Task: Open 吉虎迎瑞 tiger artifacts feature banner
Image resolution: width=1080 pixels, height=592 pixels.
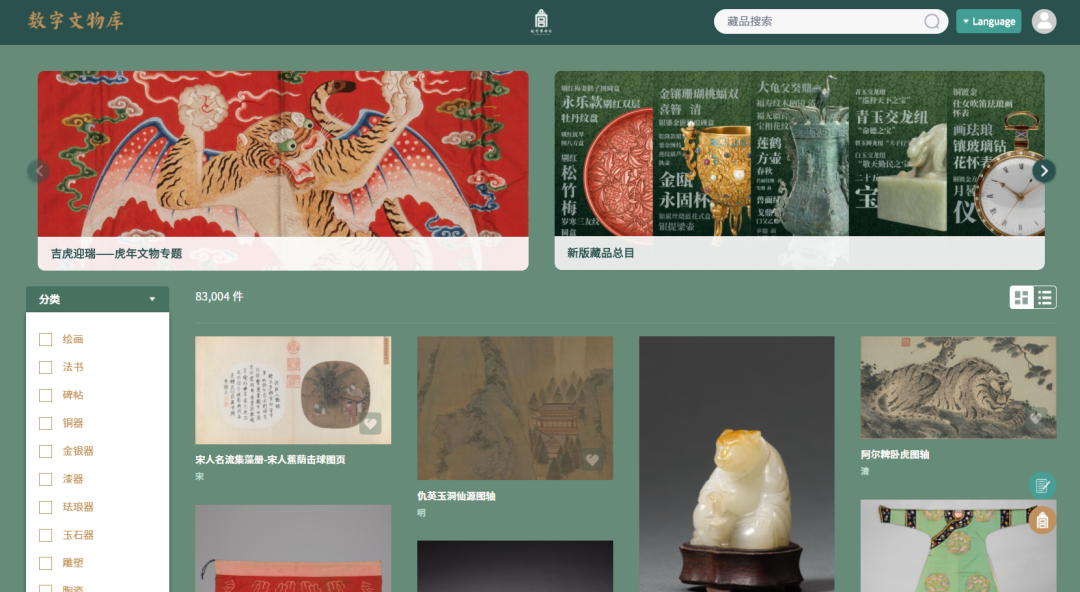Action: (x=283, y=170)
